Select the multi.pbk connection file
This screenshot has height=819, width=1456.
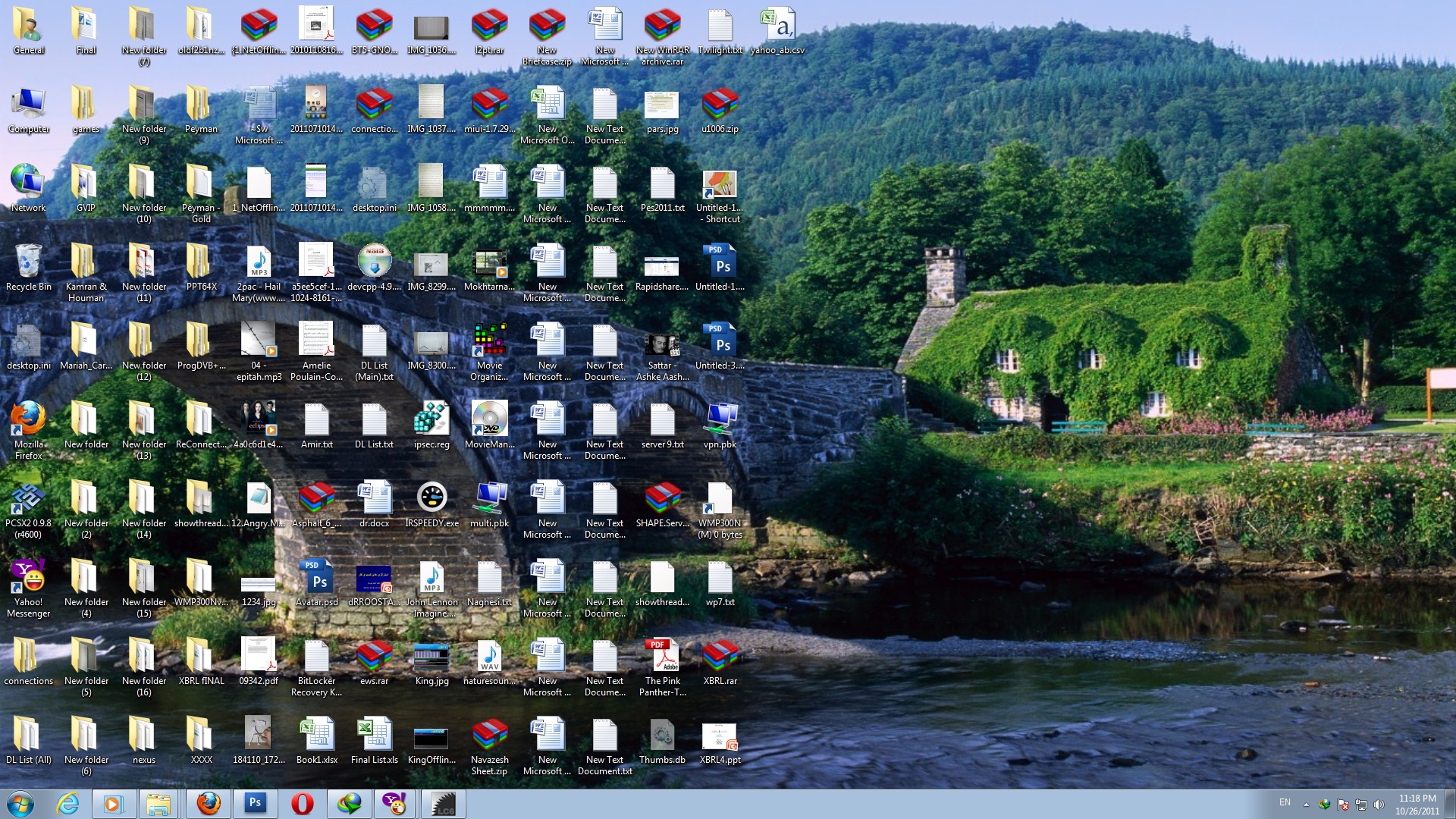[490, 504]
